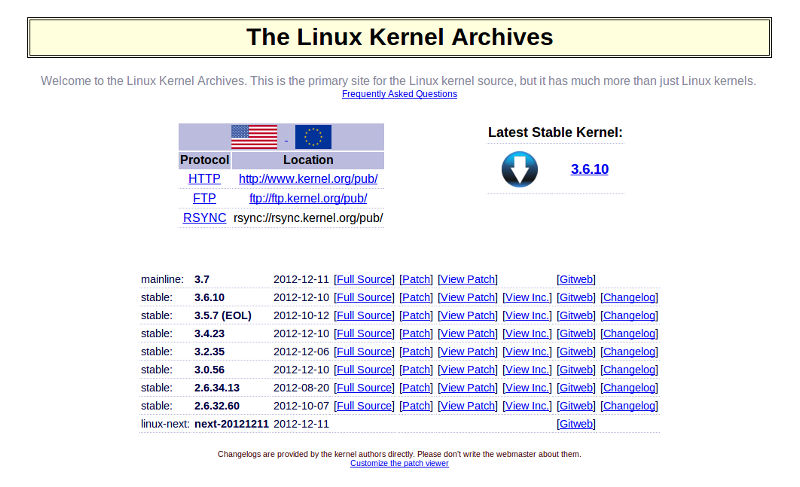The height and width of the screenshot is (487, 800).
Task: Open Gitweb for 3.5.7 (EOL)
Action: coord(576,316)
